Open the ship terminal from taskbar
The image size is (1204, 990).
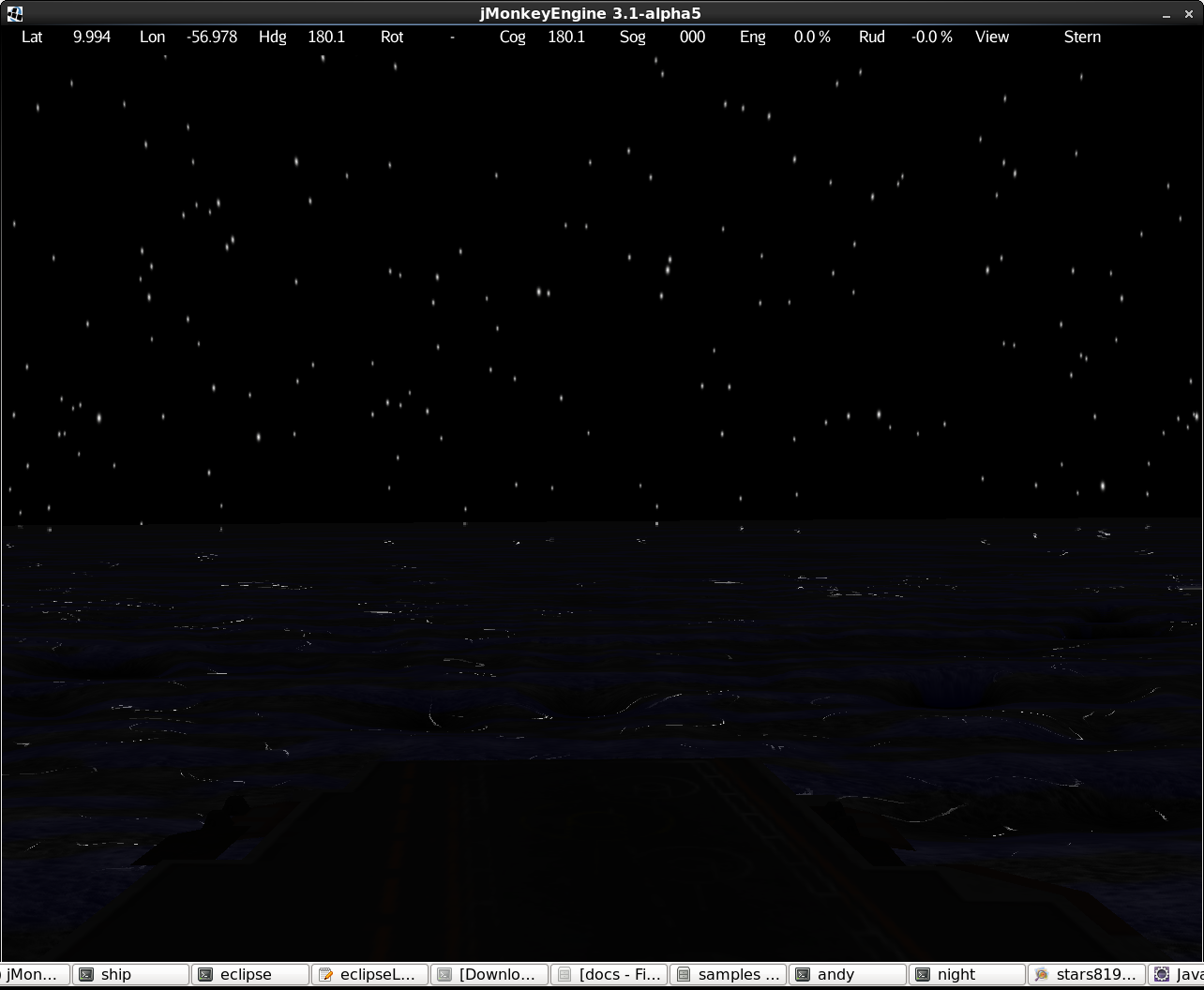click(x=130, y=974)
